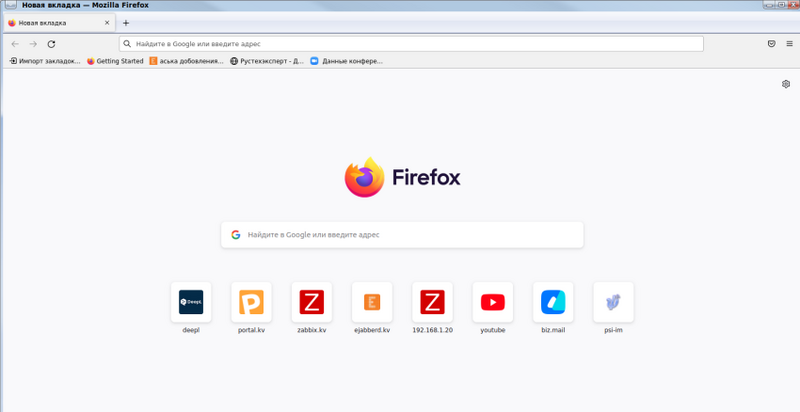The image size is (800, 412).
Task: Open new tab page personalization gear
Action: [x=786, y=84]
